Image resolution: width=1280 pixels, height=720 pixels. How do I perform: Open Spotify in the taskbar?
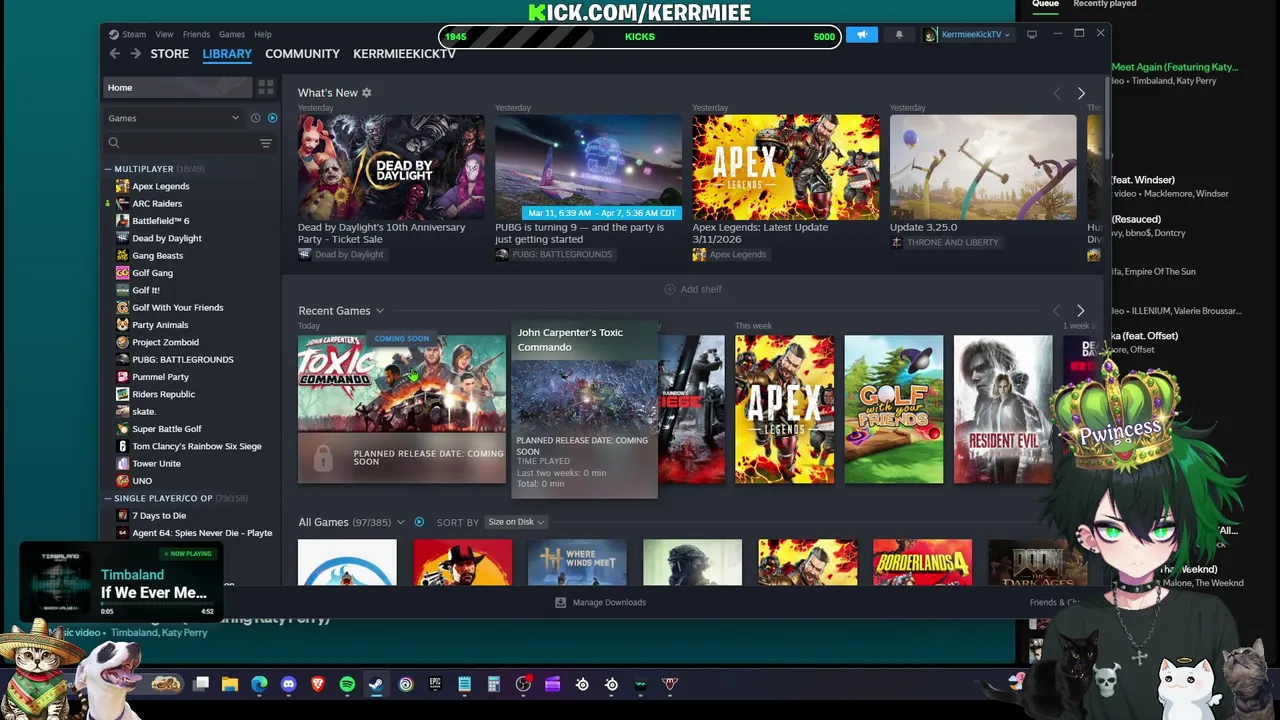click(347, 684)
